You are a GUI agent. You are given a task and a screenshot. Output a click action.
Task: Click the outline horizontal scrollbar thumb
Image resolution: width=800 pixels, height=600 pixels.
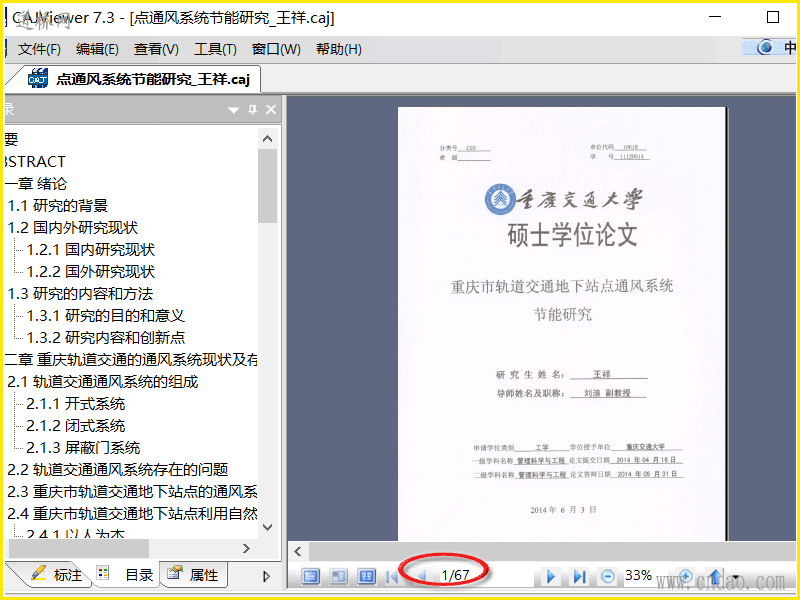point(79,549)
